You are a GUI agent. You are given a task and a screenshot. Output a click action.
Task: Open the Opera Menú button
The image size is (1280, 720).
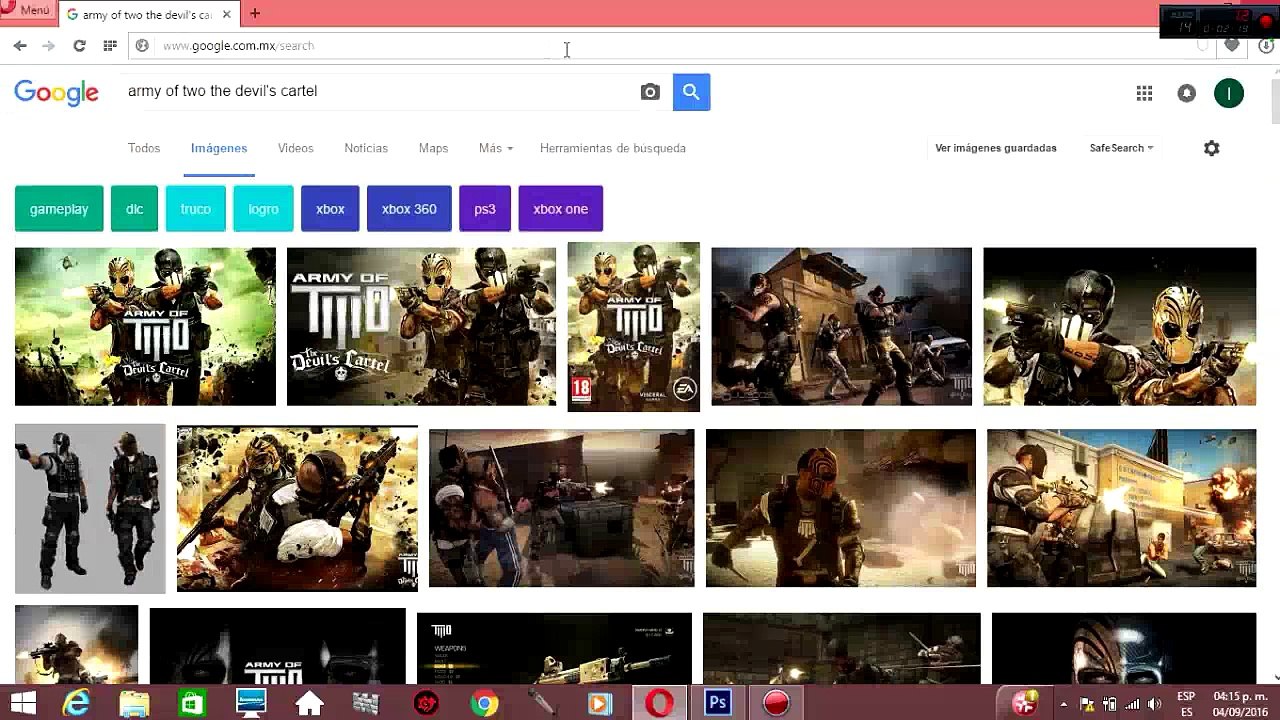pos(26,10)
